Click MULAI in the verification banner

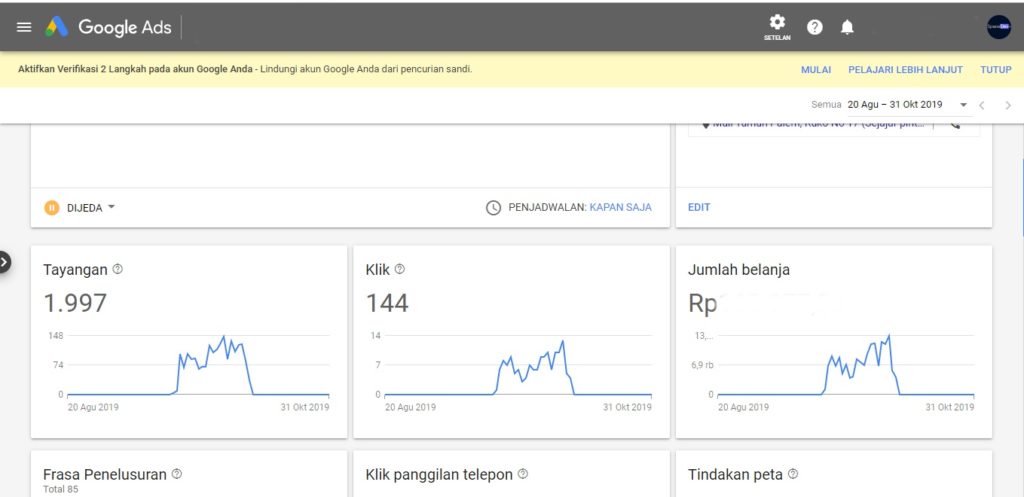click(816, 69)
